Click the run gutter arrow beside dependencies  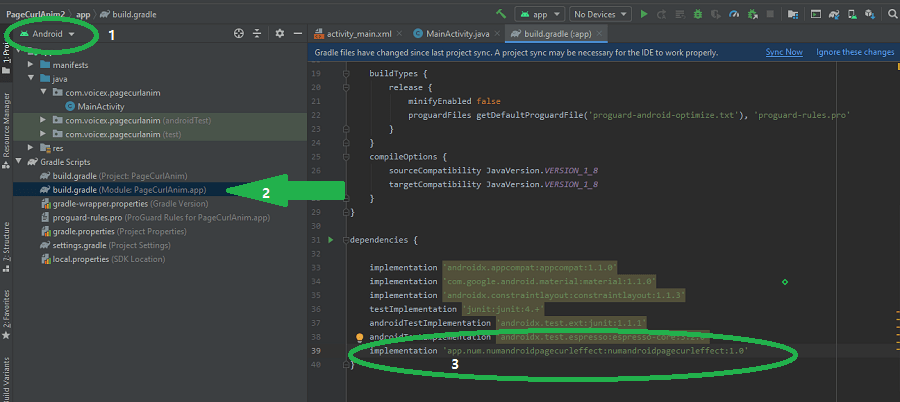pyautogui.click(x=331, y=239)
